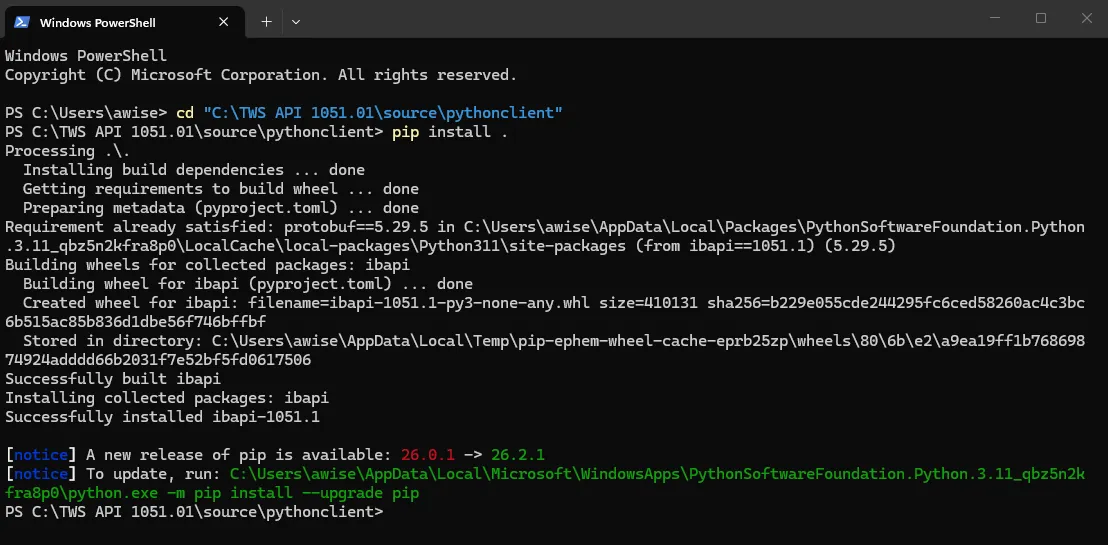Click the green 26.2.1 version number
Screen dimensions: 1108x545
[x=518, y=455]
